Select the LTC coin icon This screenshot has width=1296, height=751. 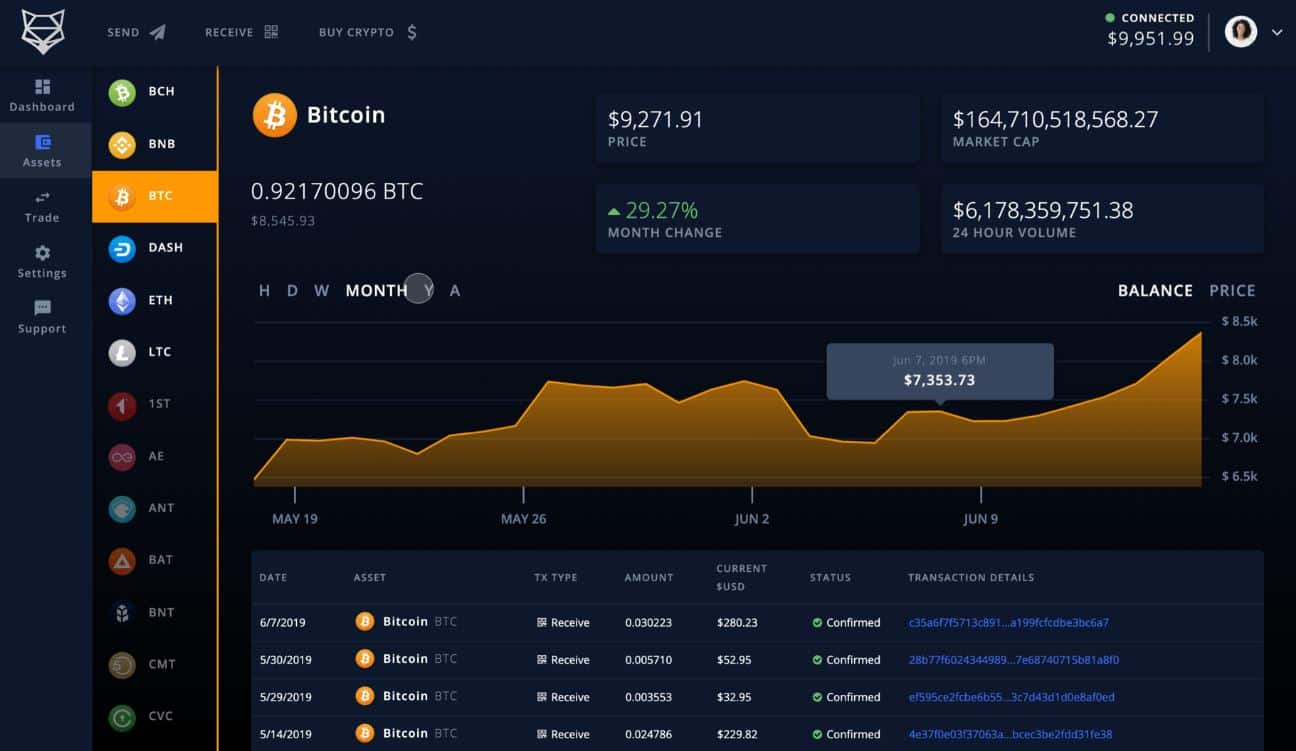point(122,352)
